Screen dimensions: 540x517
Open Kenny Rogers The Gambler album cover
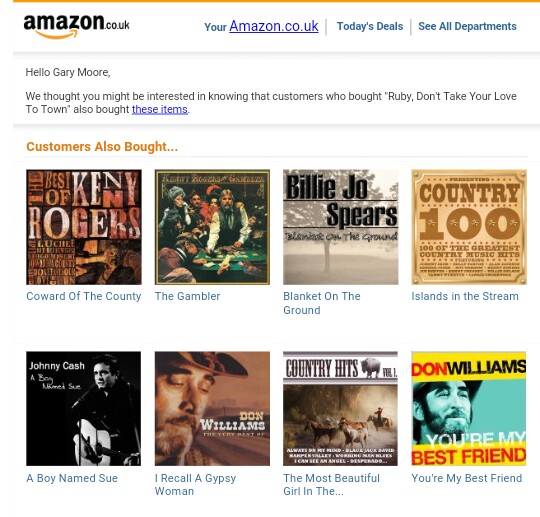pos(212,227)
